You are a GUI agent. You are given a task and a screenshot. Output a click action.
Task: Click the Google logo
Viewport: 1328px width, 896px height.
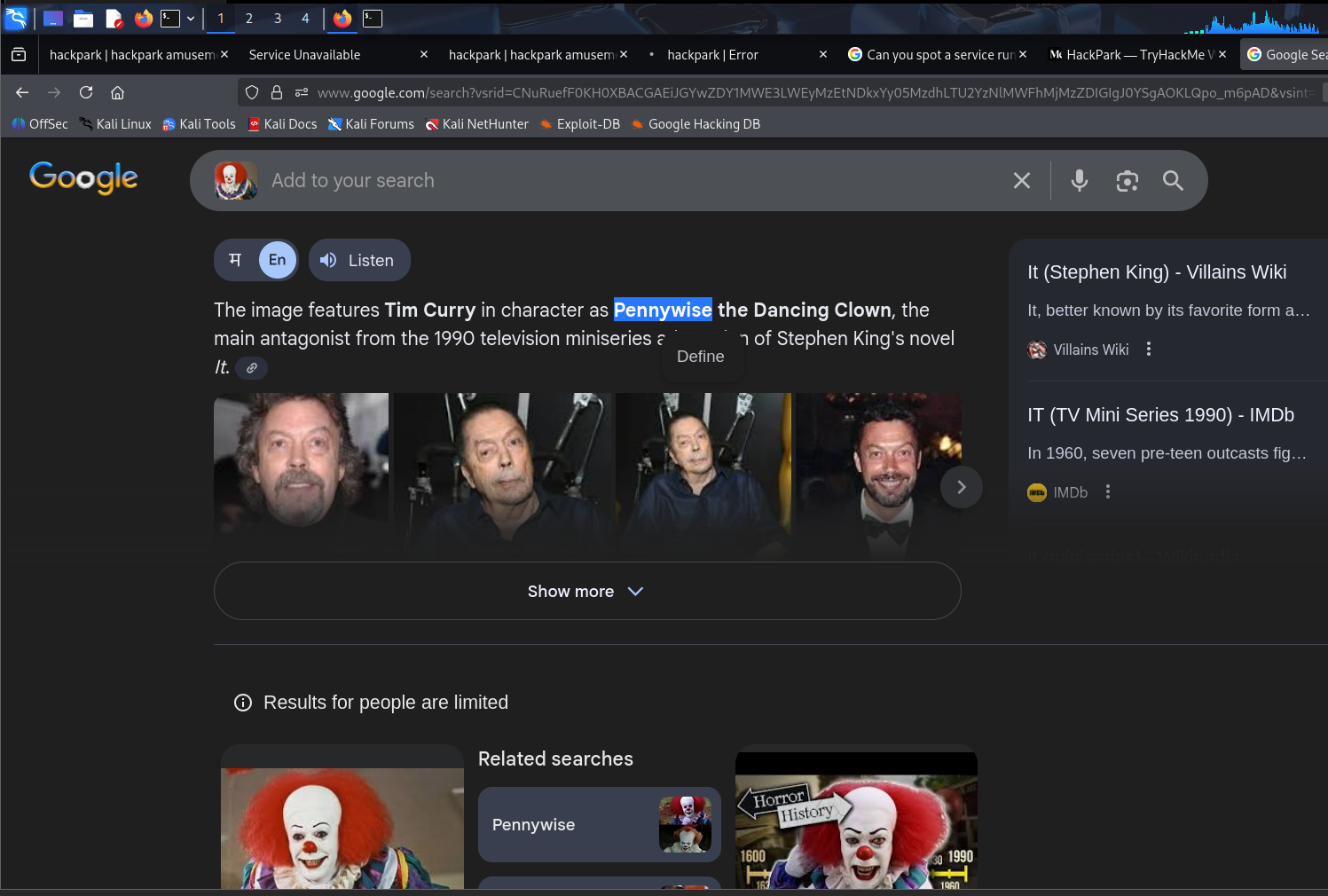tap(83, 177)
